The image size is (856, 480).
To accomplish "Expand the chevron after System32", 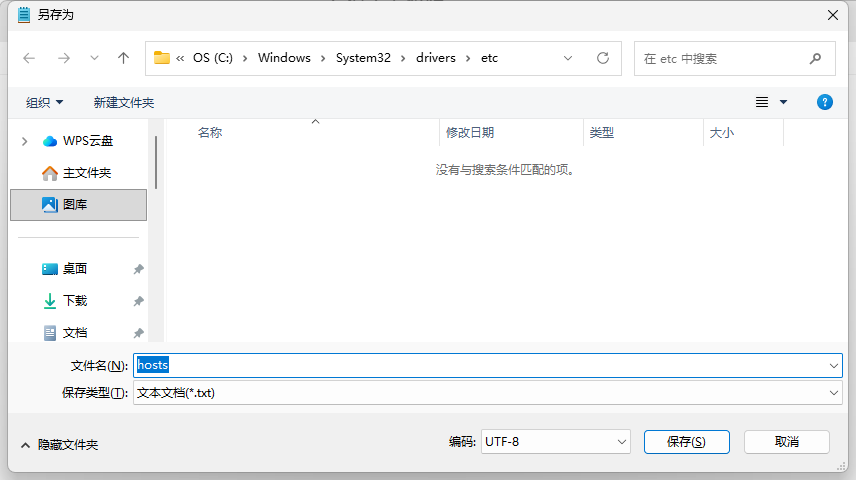I will [403, 58].
